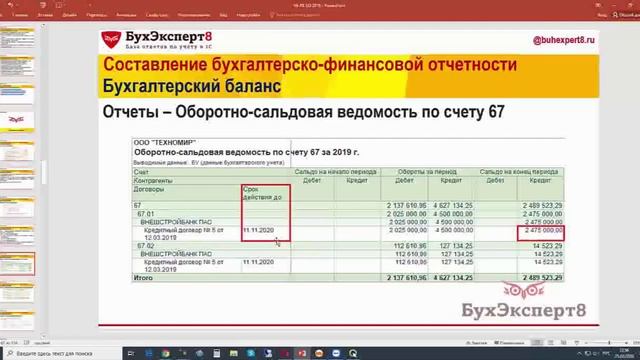Click the taskbar clock and date
640x360 pixels.
pyautogui.click(x=624, y=353)
